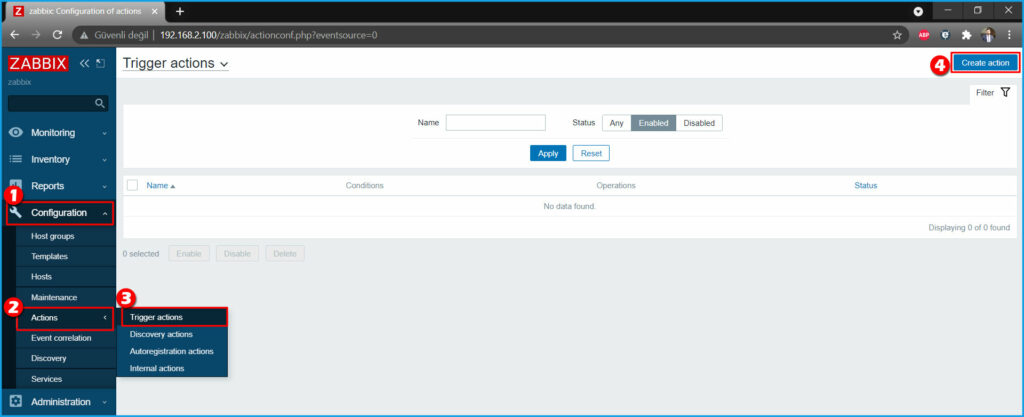Open the ABP extension icon
Image resolution: width=1024 pixels, height=417 pixels.
[x=923, y=35]
